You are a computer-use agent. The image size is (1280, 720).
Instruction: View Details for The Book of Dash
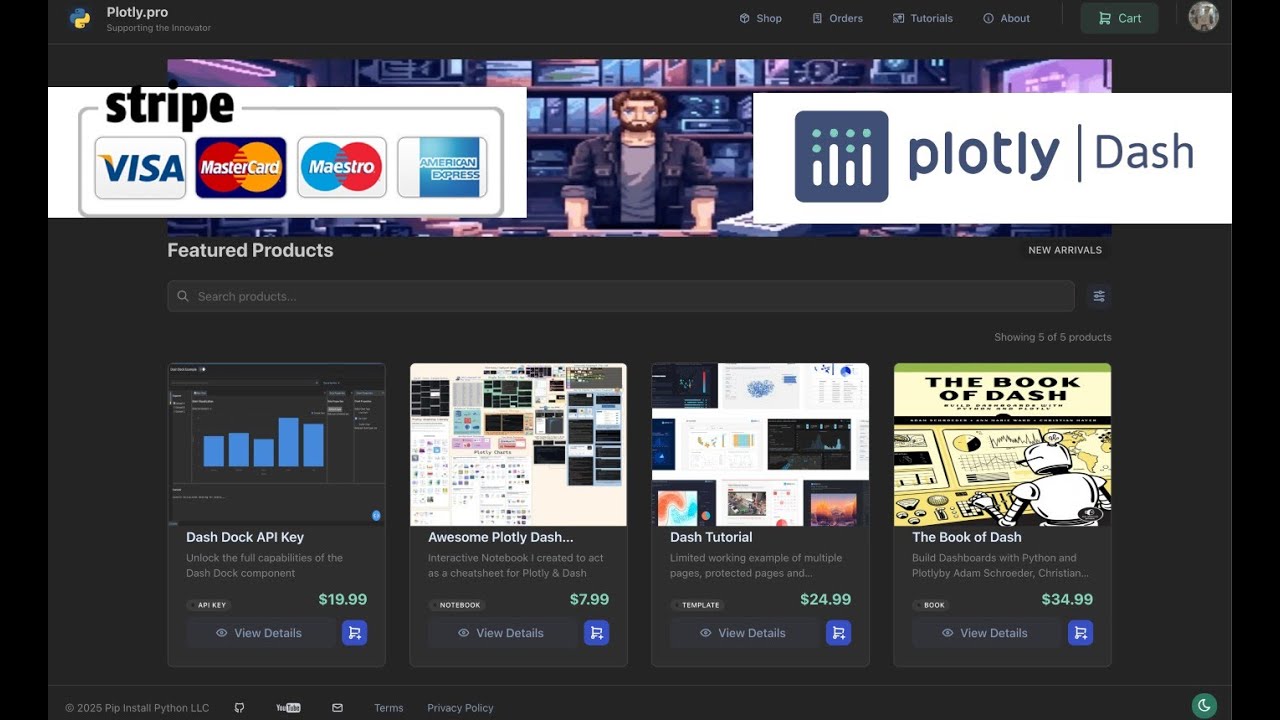(x=986, y=633)
